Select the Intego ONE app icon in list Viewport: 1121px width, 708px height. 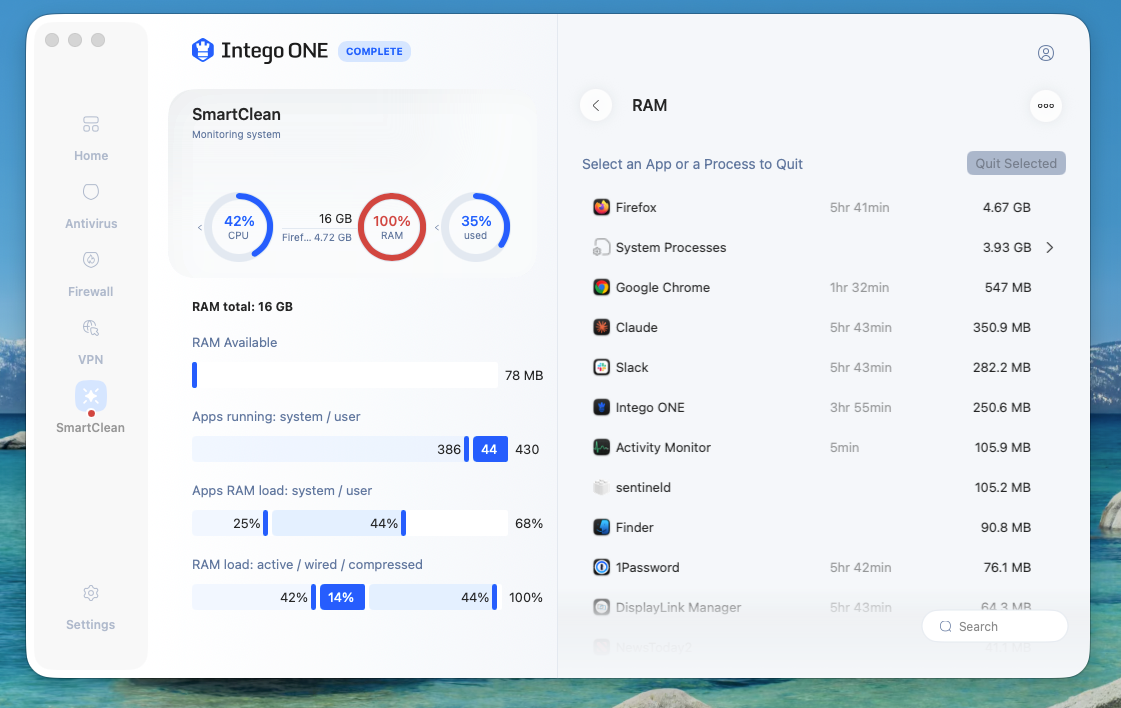point(601,408)
